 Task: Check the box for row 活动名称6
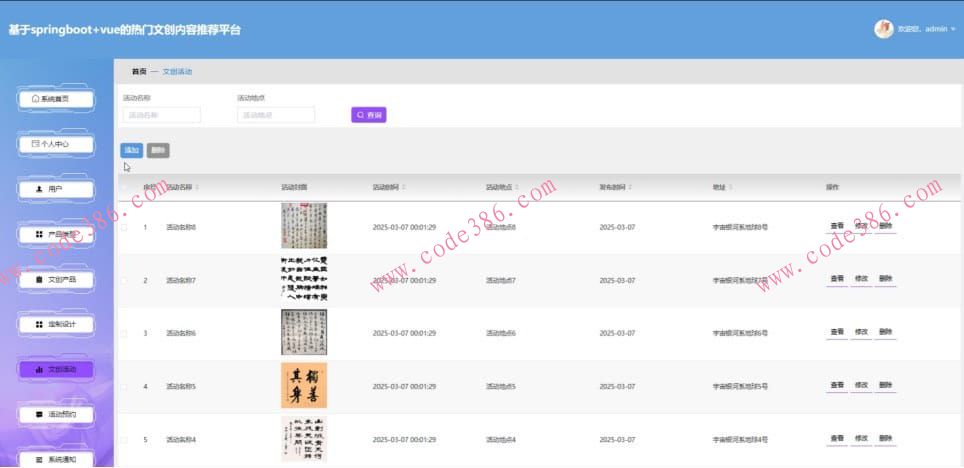coord(124,333)
